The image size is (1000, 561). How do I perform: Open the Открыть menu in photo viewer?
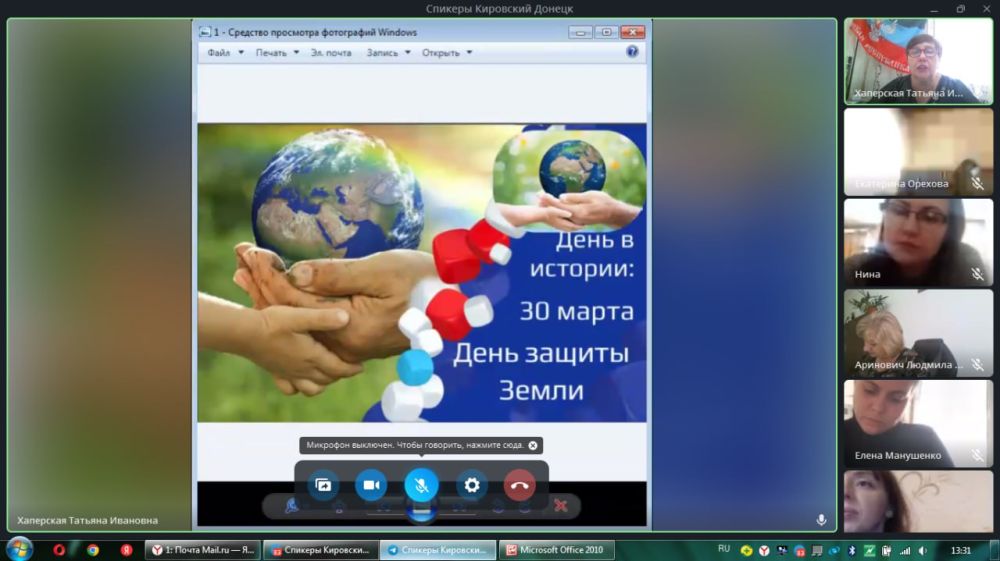(x=447, y=53)
